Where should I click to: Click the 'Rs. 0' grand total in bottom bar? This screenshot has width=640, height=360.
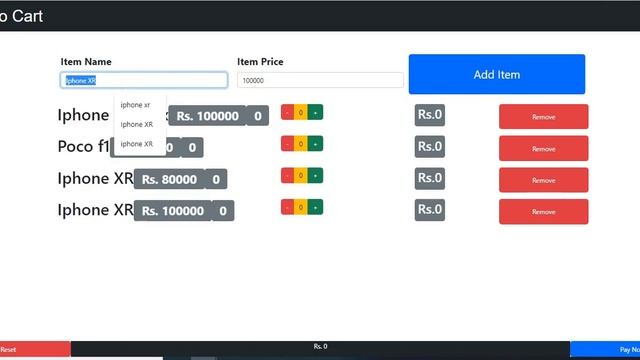point(320,346)
